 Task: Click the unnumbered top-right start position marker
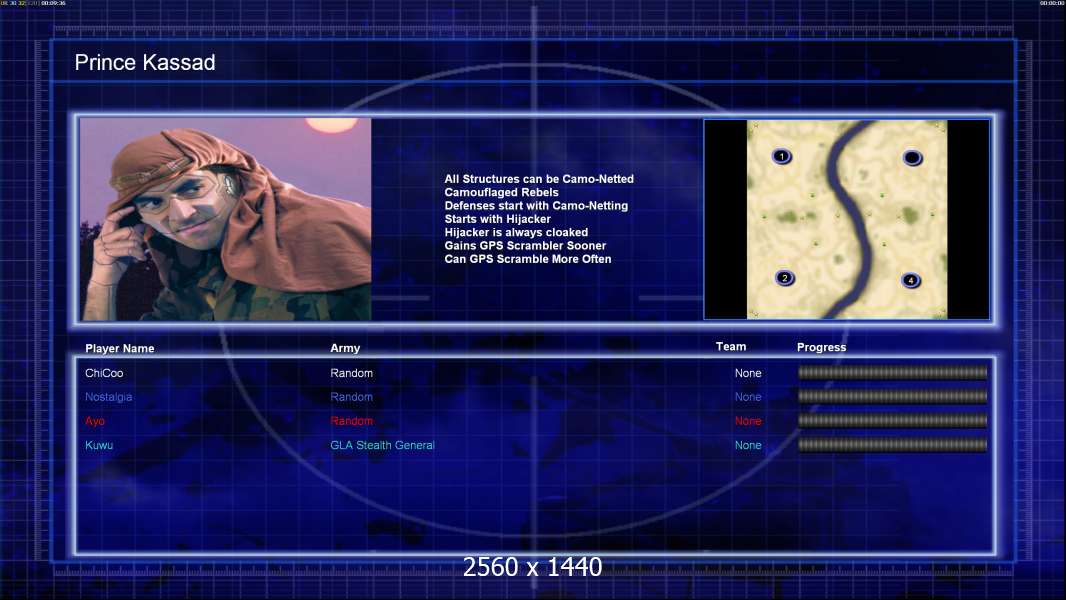point(912,158)
